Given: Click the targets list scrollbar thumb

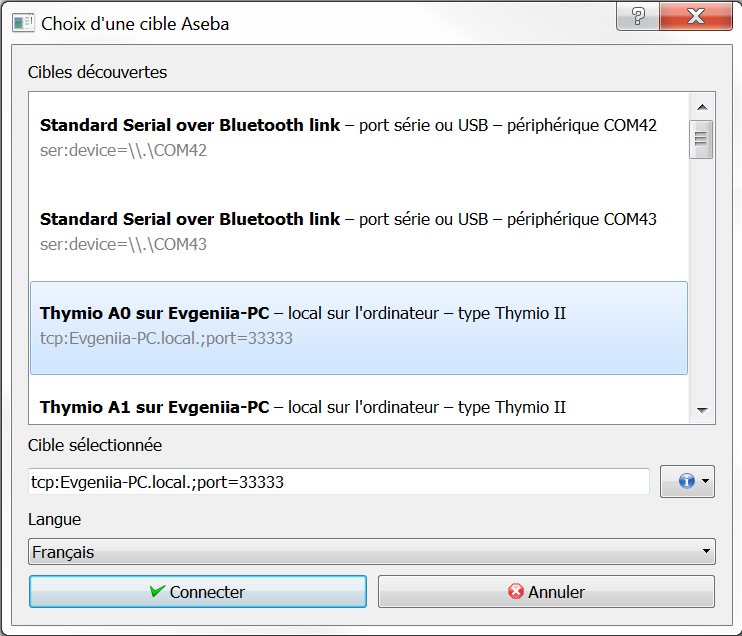Looking at the screenshot, I should (701, 139).
